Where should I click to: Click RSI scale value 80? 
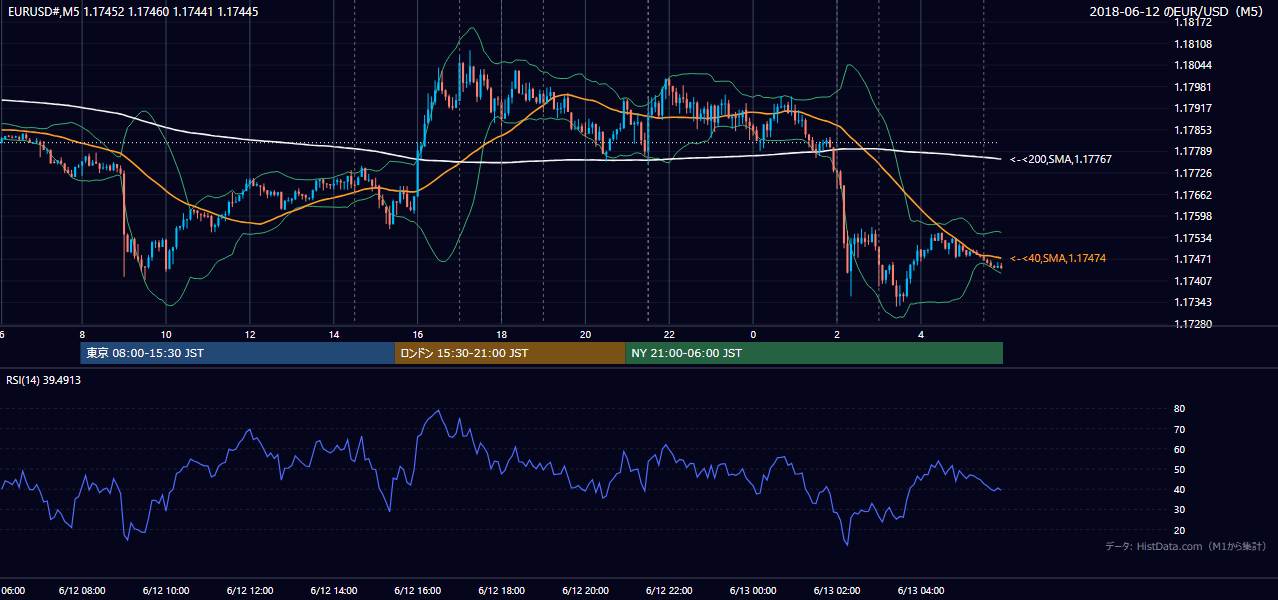coord(1180,409)
